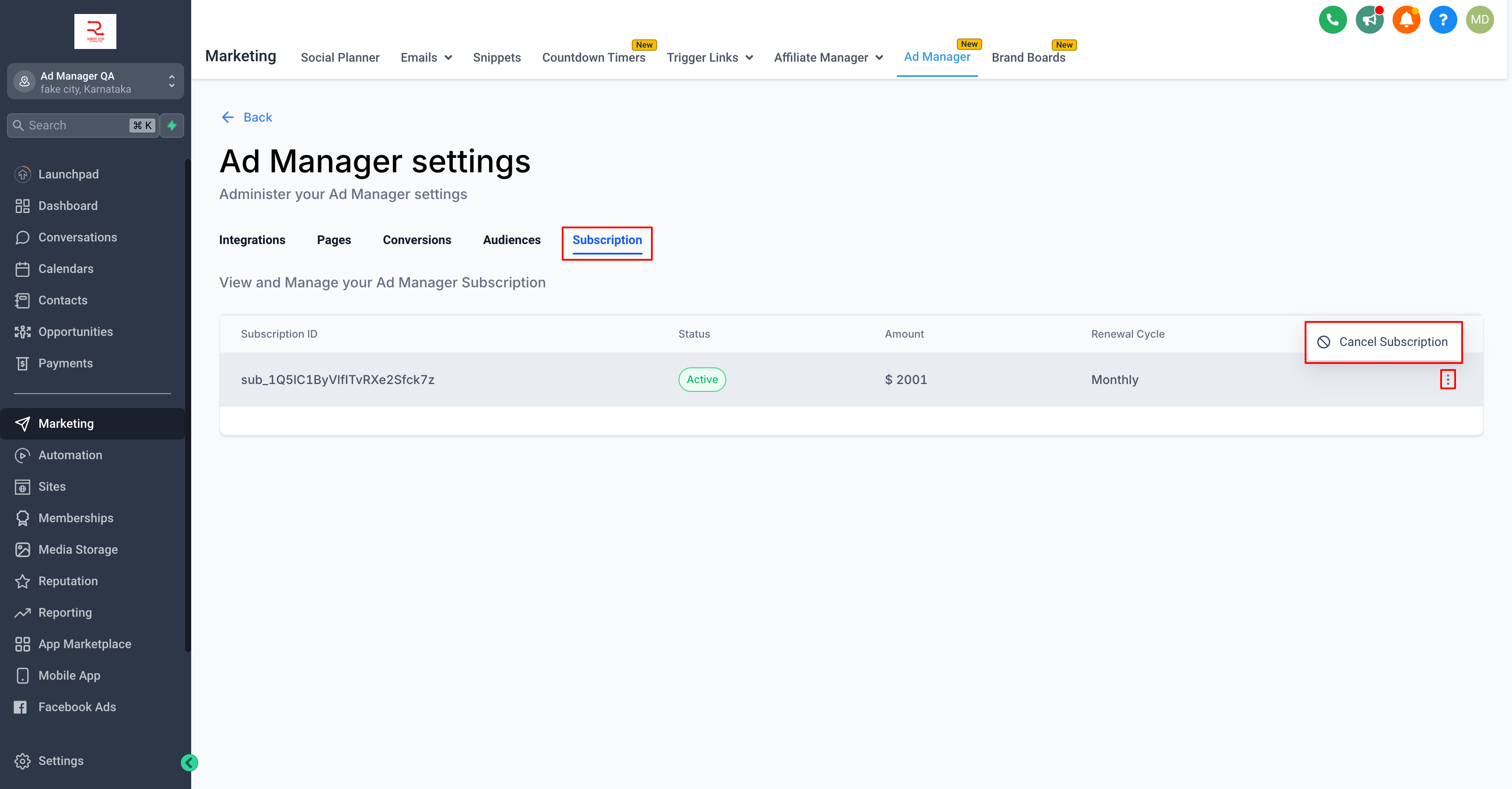Switch to the Audiences tab

[x=511, y=240]
